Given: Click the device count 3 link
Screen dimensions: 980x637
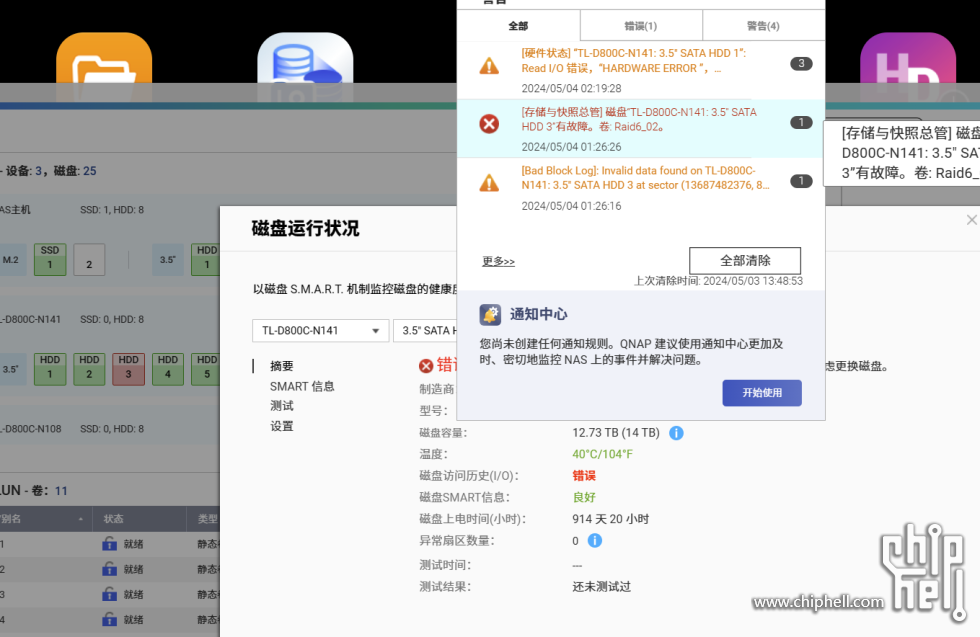Looking at the screenshot, I should pos(38,171).
